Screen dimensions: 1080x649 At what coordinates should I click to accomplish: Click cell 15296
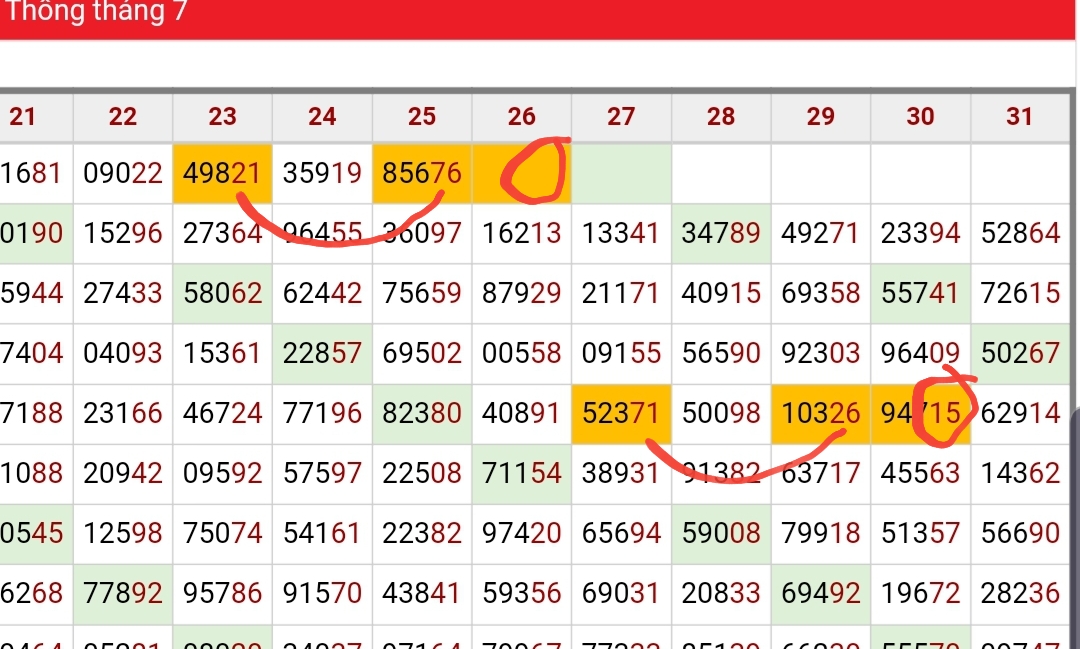coord(123,234)
